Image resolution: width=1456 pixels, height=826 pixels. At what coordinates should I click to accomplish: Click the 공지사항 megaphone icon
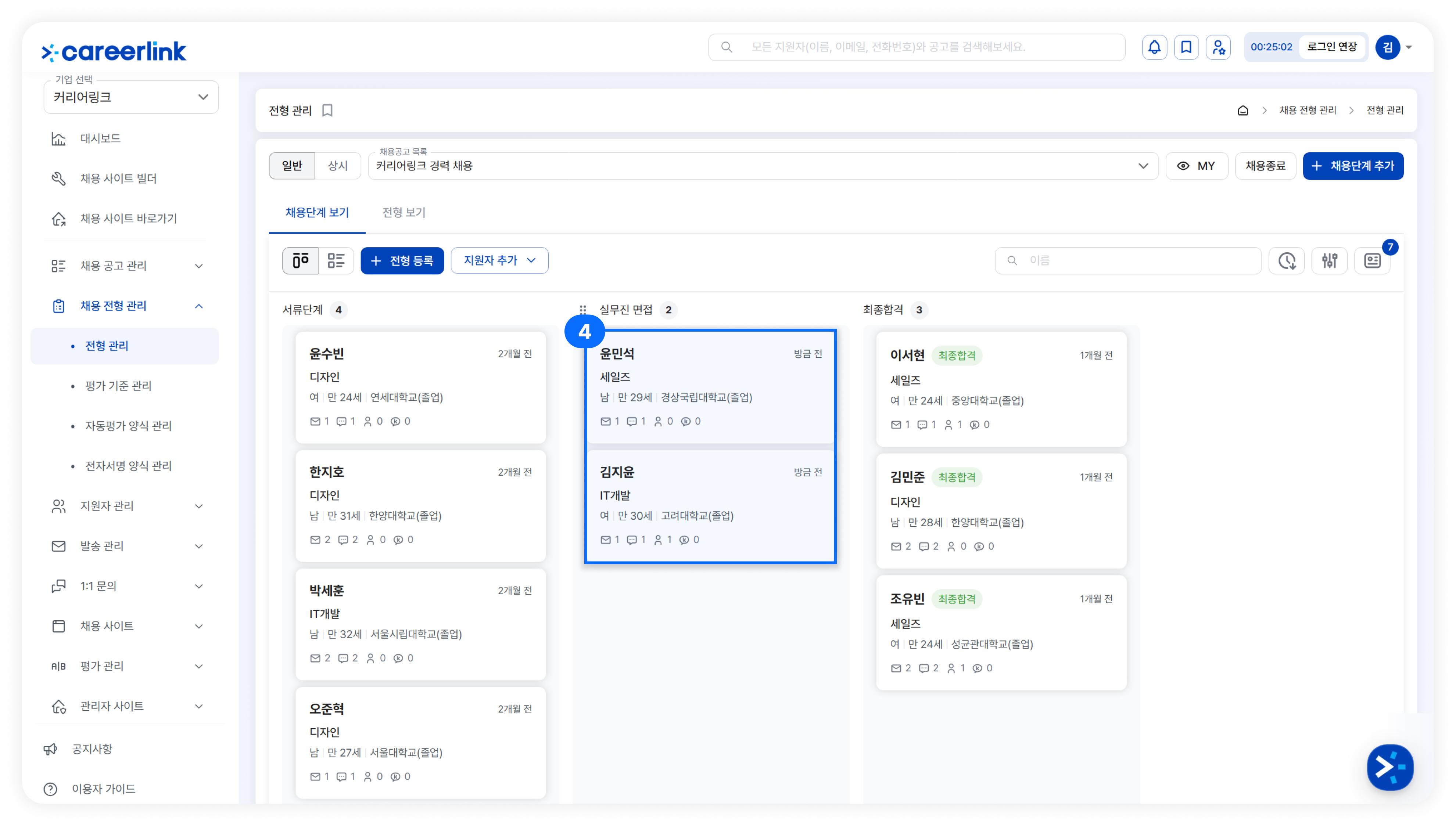click(50, 749)
